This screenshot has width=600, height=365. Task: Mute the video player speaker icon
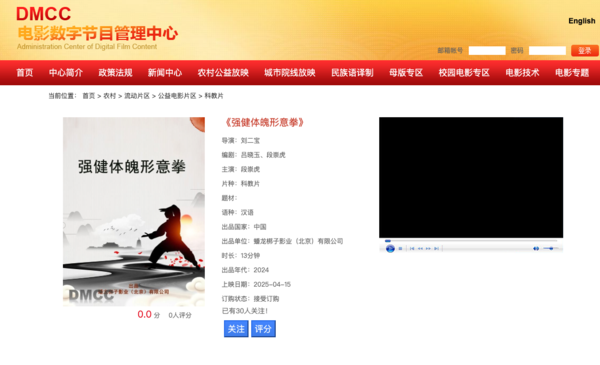536,249
